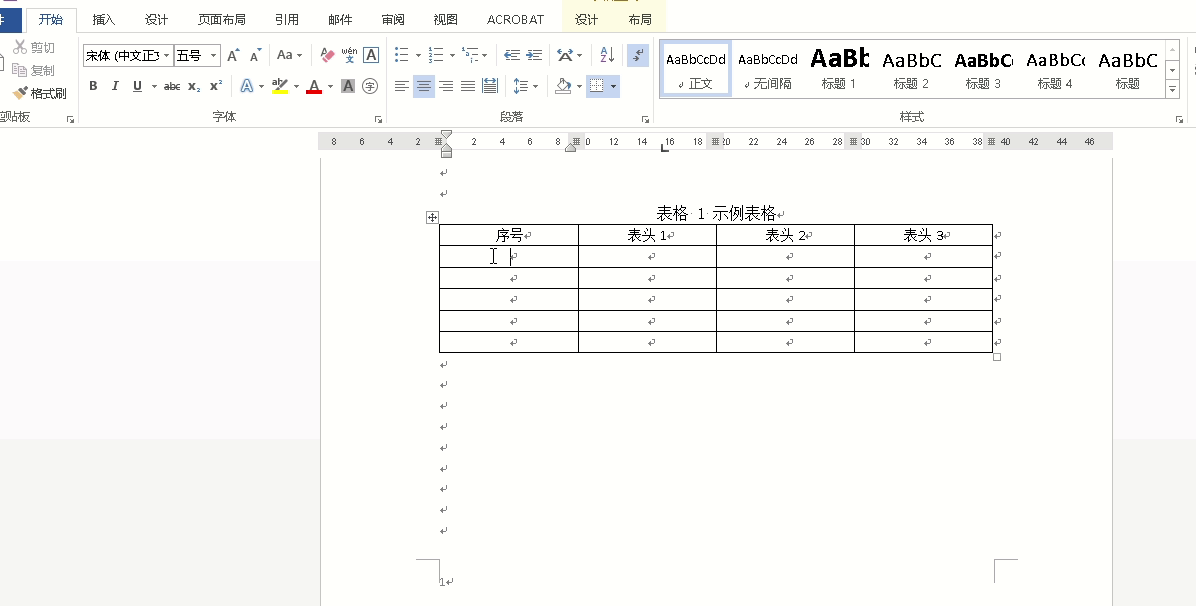
Task: Apply the 标题 2 style
Action: click(x=911, y=69)
